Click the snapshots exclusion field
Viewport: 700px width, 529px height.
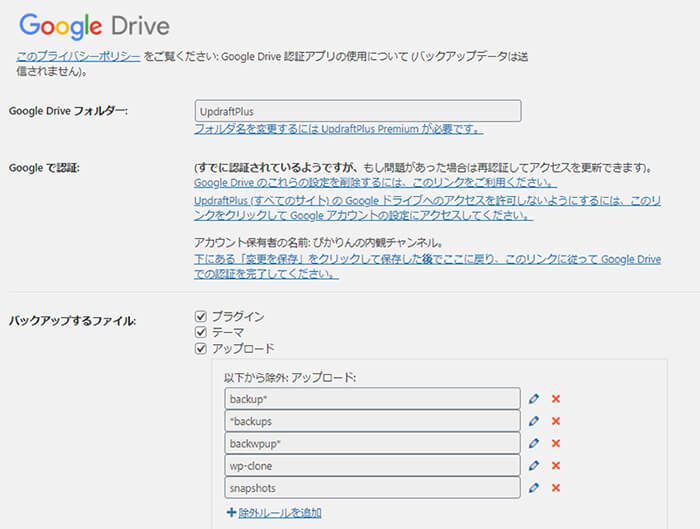click(x=372, y=488)
